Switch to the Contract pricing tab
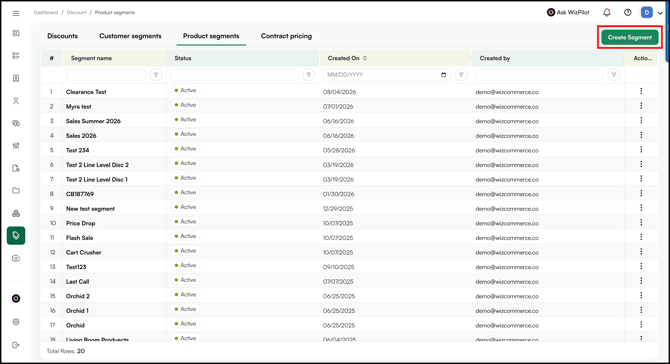 click(286, 36)
